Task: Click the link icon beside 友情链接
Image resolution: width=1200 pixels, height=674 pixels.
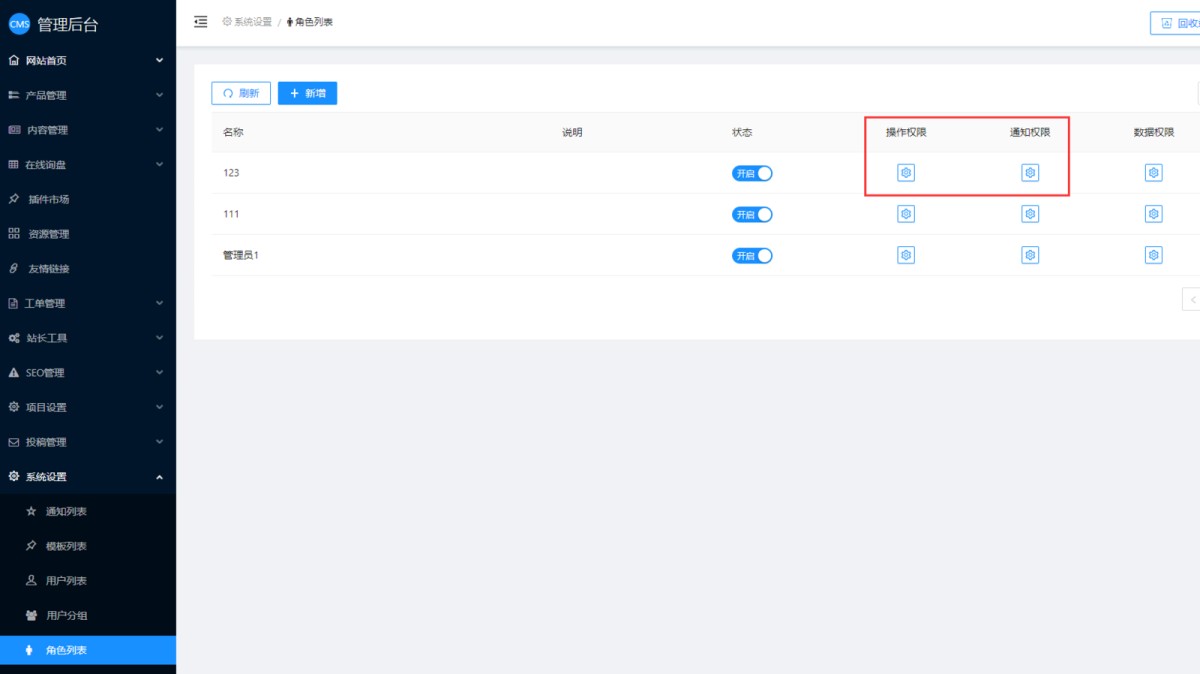Action: pos(14,268)
